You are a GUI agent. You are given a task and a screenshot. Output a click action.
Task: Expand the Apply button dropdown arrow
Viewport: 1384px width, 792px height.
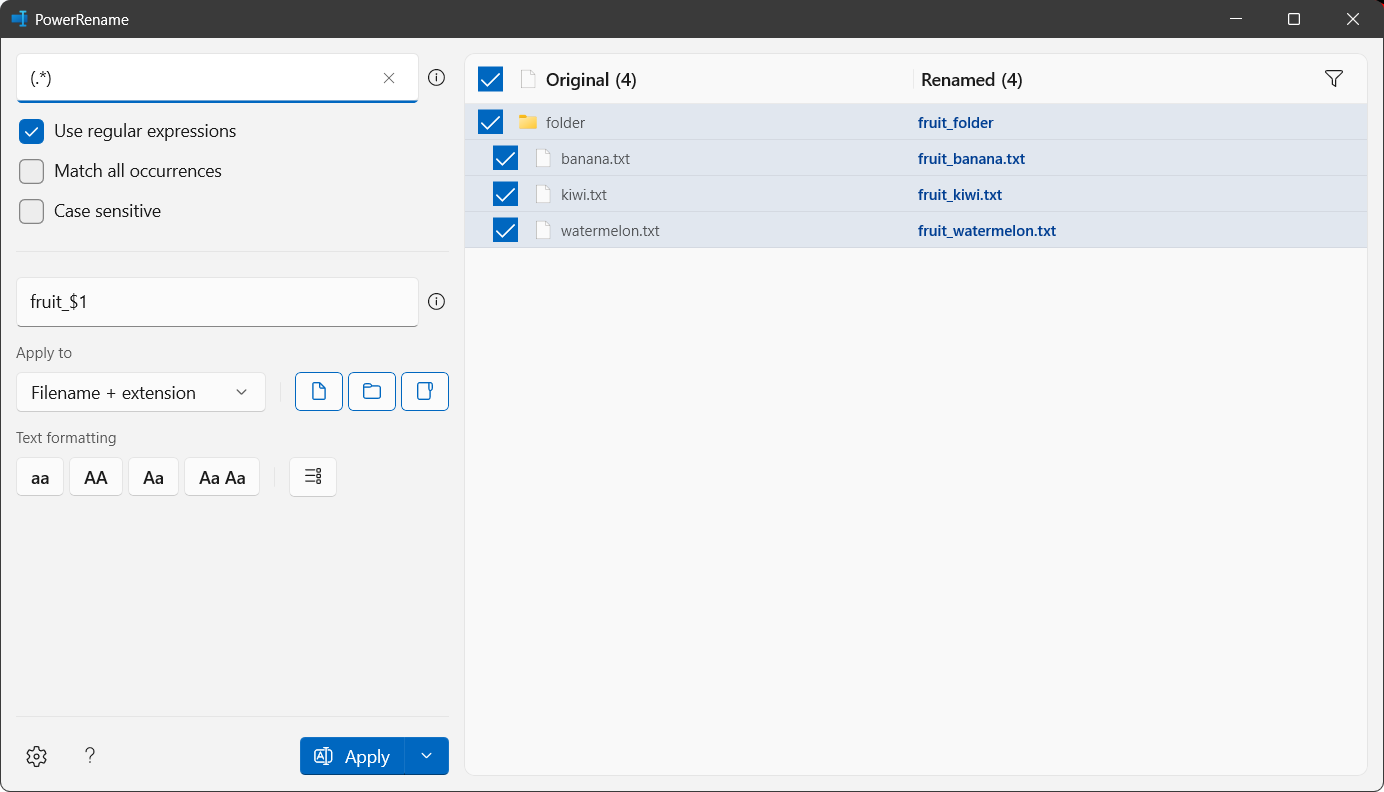[426, 756]
